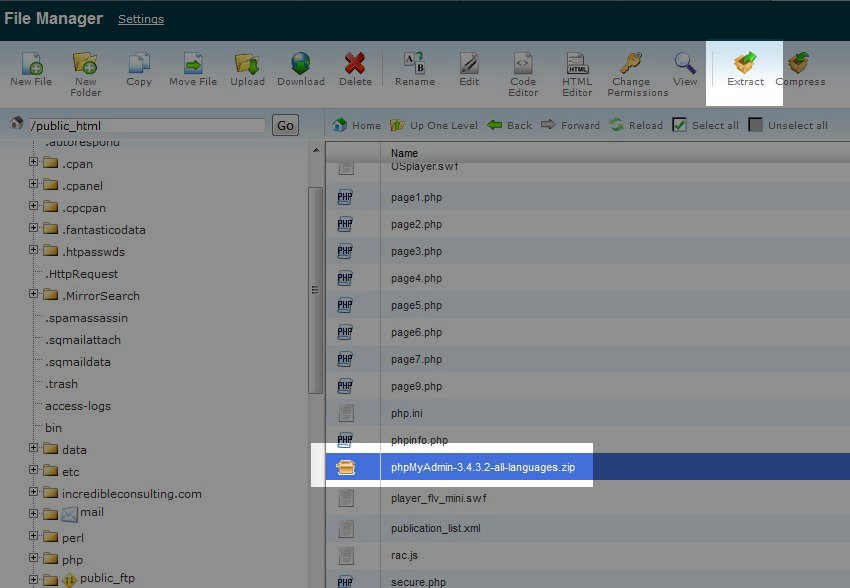
Task: Open the Settings link
Action: pos(140,19)
